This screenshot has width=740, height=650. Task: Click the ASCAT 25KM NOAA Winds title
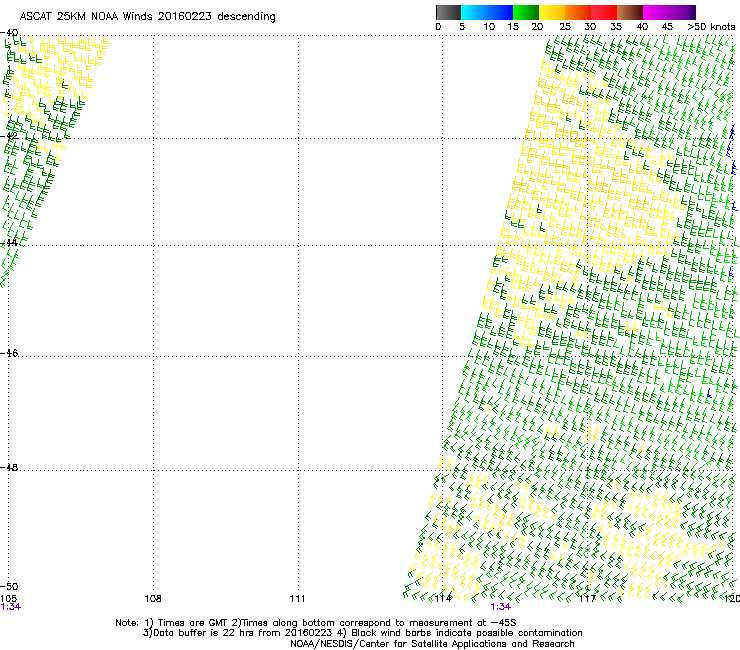tap(147, 16)
